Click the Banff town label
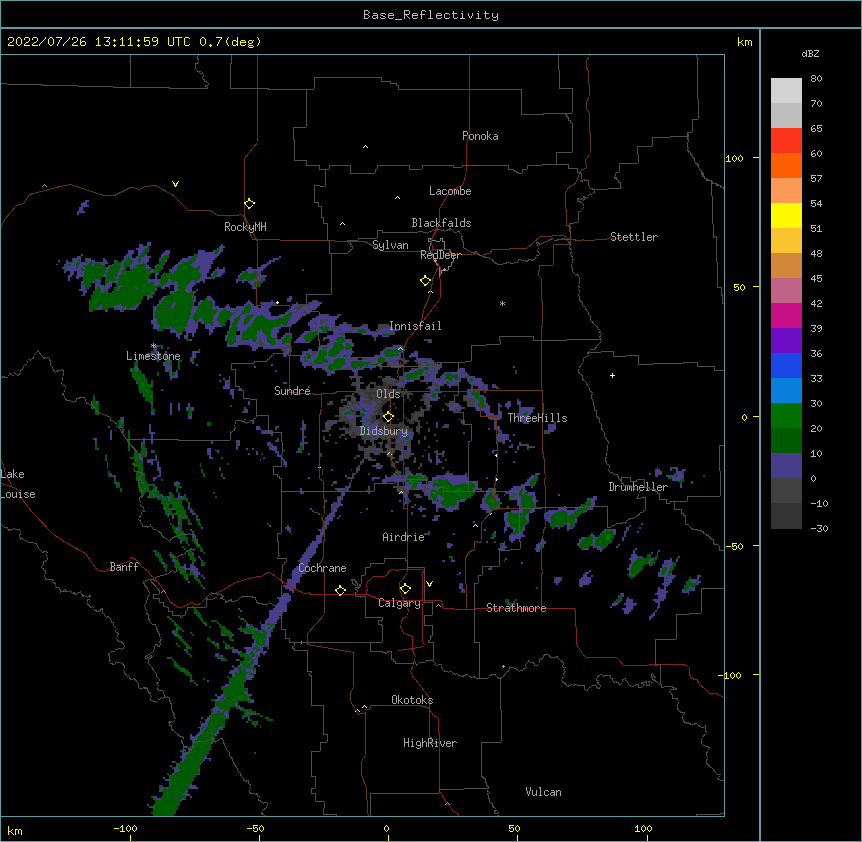 (124, 567)
